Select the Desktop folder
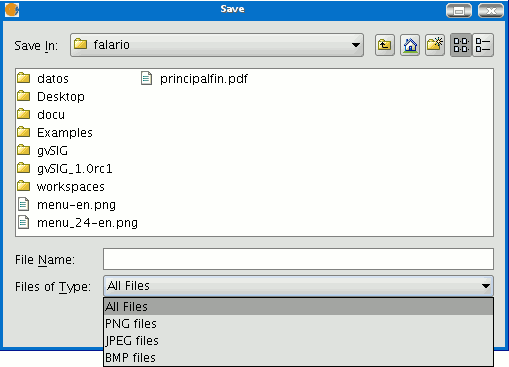 pyautogui.click(x=51, y=97)
